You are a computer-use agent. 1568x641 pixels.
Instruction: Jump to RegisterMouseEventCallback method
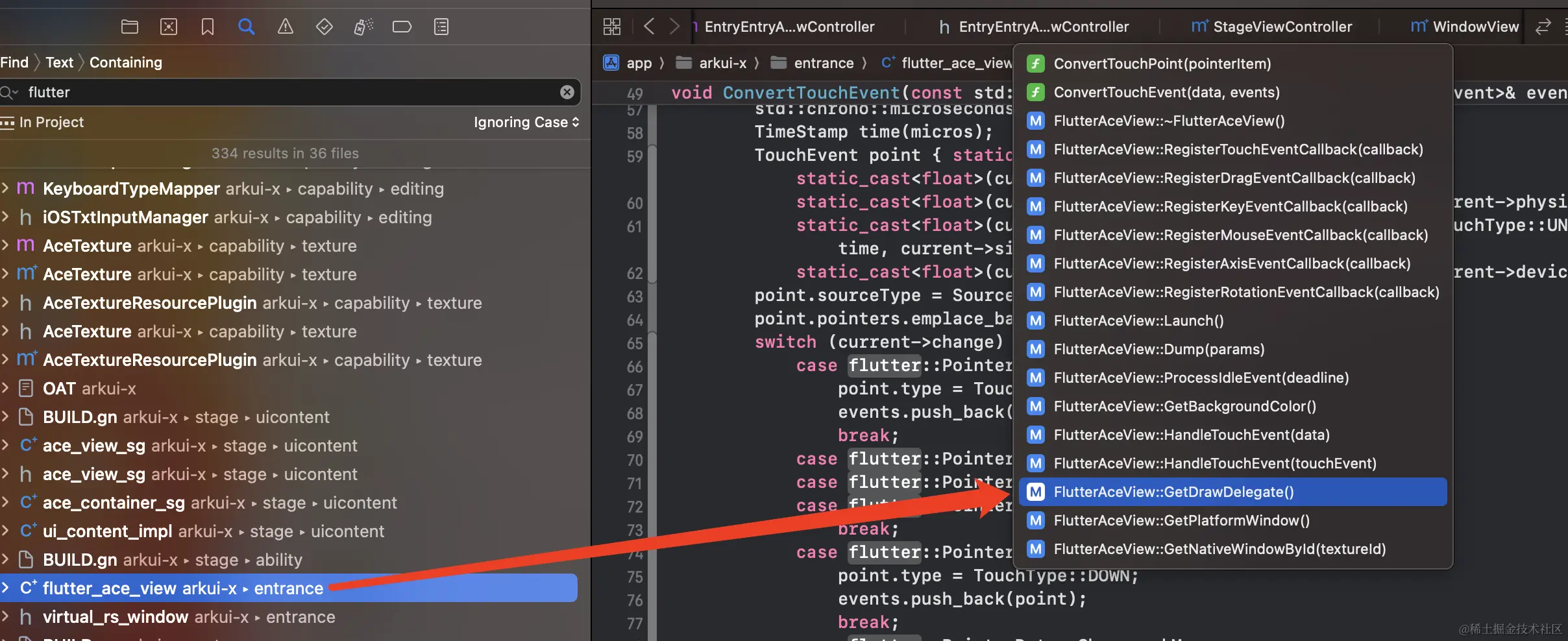point(1233,235)
